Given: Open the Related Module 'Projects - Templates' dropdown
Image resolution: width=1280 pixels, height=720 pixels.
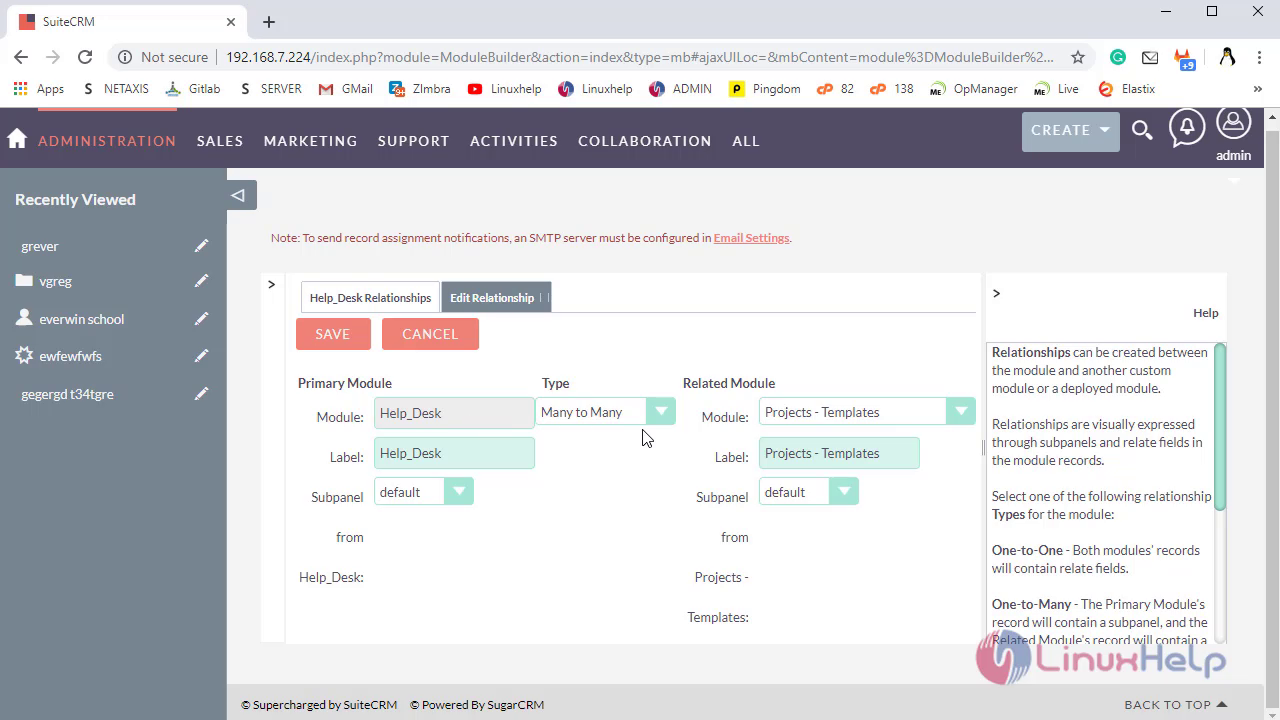Looking at the screenshot, I should pos(867,412).
